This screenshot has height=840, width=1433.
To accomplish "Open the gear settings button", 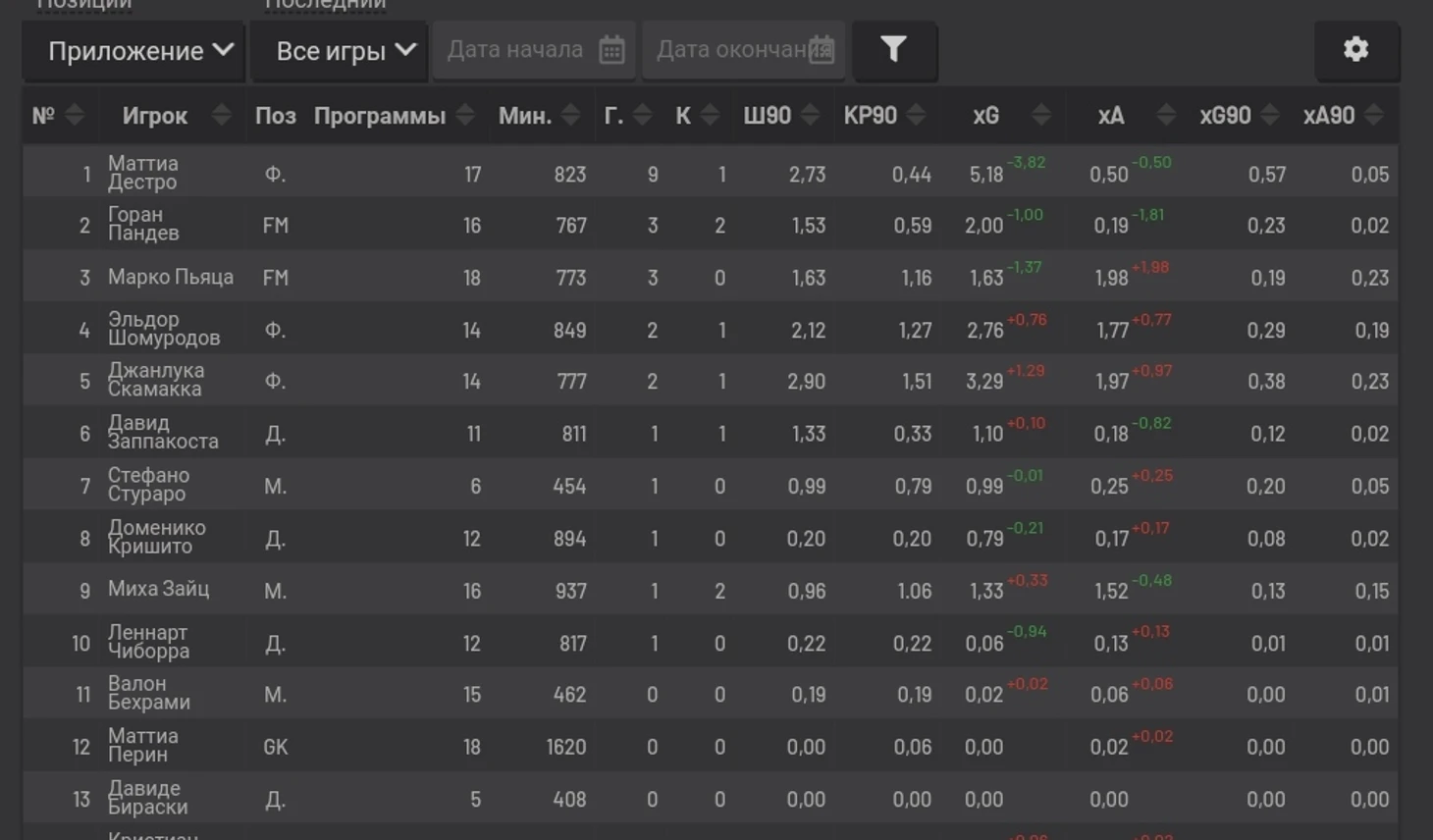I will [x=1355, y=50].
